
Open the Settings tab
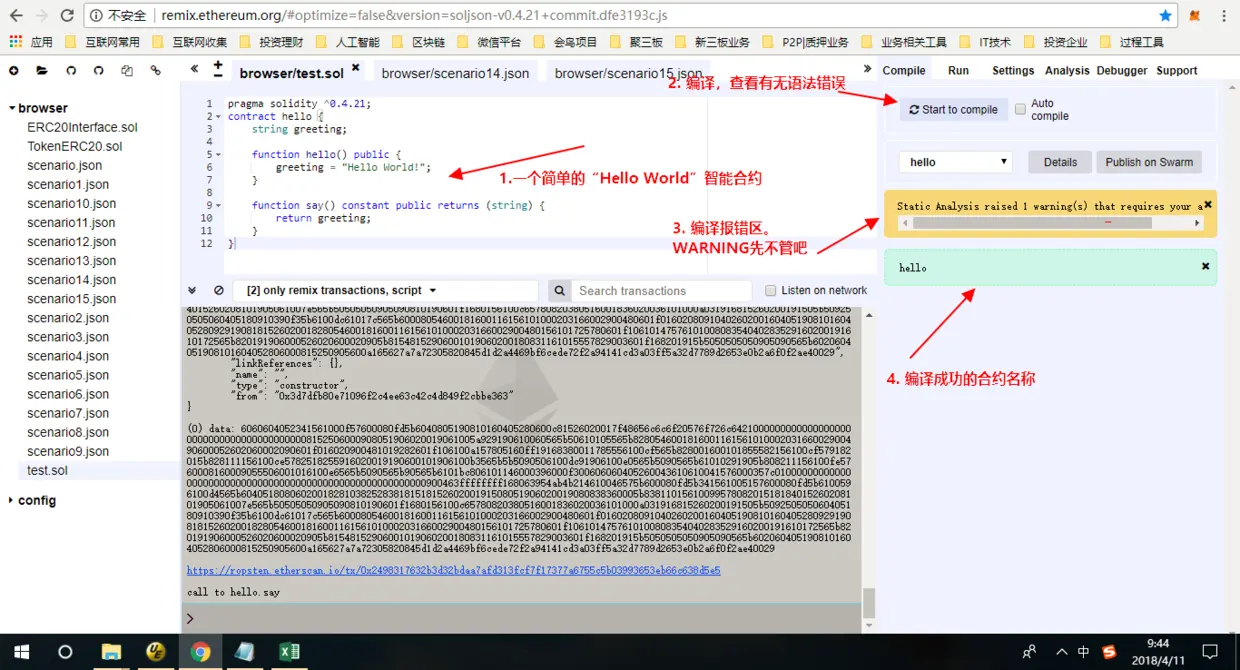point(1013,71)
